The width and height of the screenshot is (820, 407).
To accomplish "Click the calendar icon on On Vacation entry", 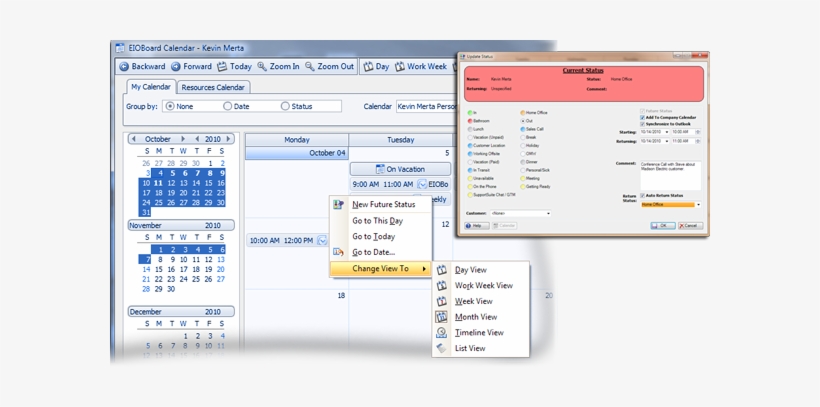I will pyautogui.click(x=380, y=169).
